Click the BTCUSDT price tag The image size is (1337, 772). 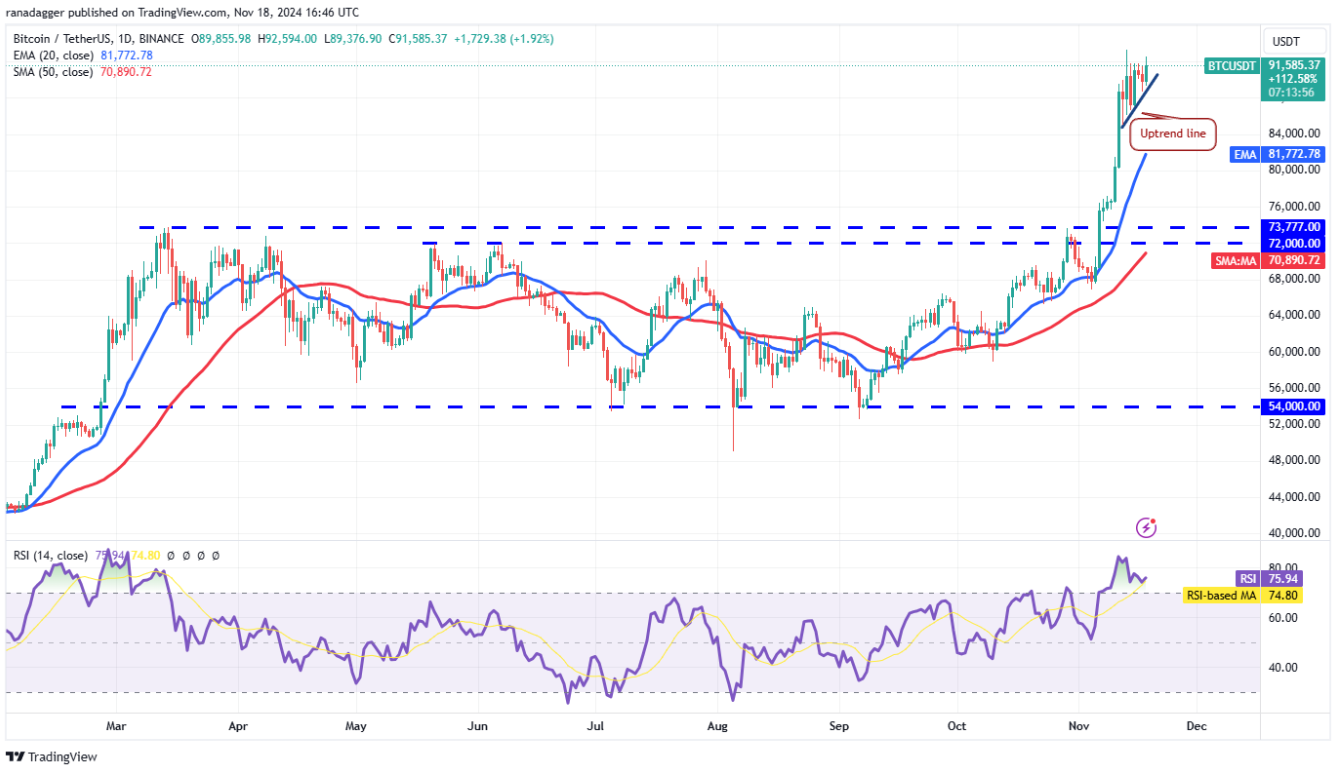(1234, 65)
